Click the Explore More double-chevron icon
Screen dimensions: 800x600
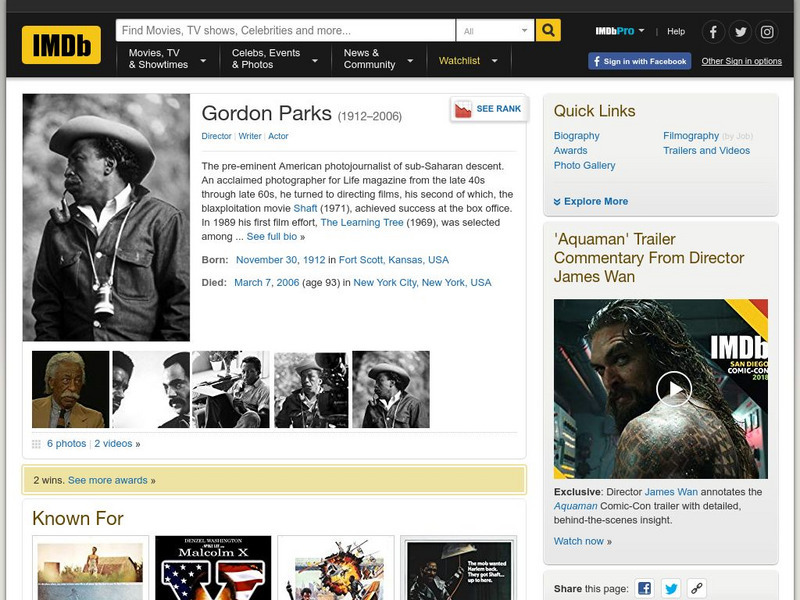click(x=557, y=202)
